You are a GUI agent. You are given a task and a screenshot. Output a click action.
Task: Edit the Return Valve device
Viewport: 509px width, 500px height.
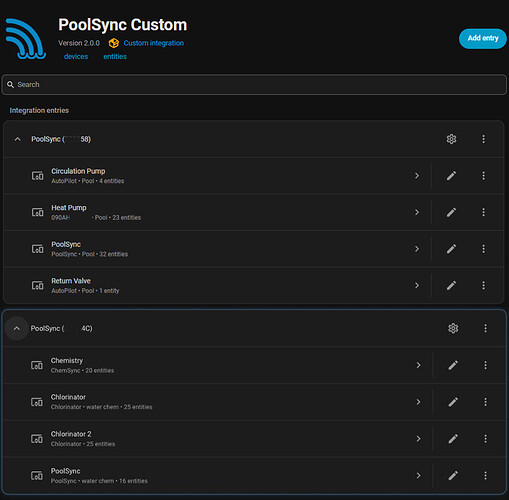point(451,285)
